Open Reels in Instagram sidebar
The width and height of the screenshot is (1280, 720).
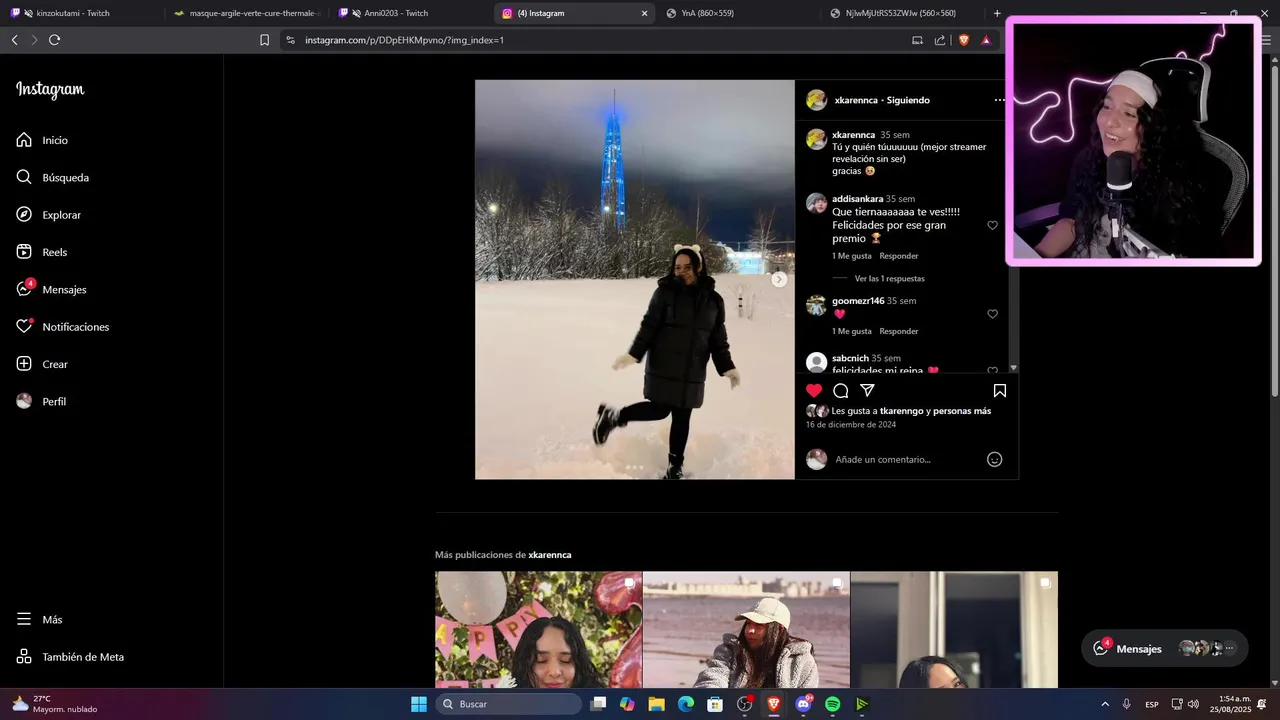[x=42, y=252]
